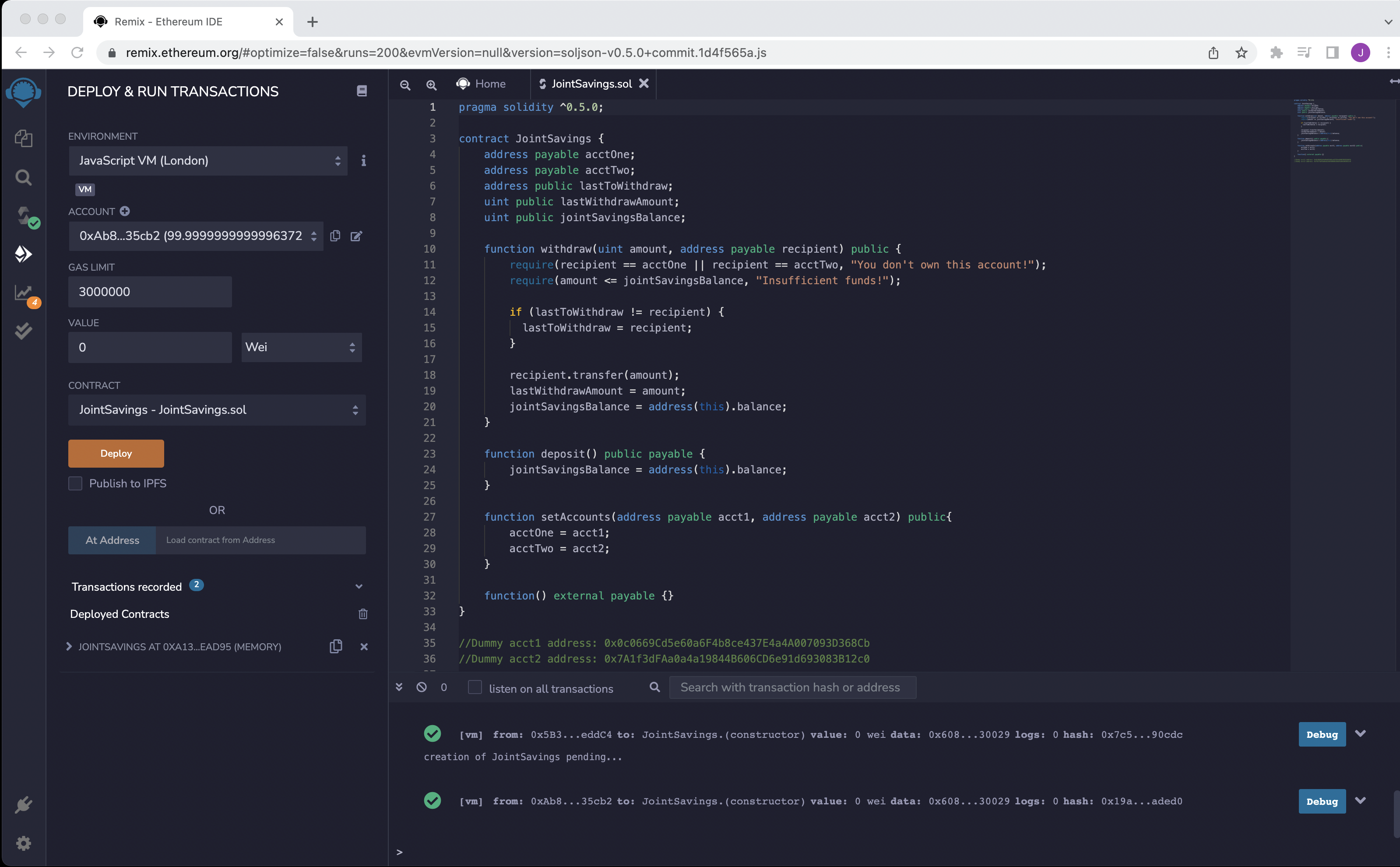1400x867 pixels.
Task: Copy the selected account address
Action: [x=335, y=236]
